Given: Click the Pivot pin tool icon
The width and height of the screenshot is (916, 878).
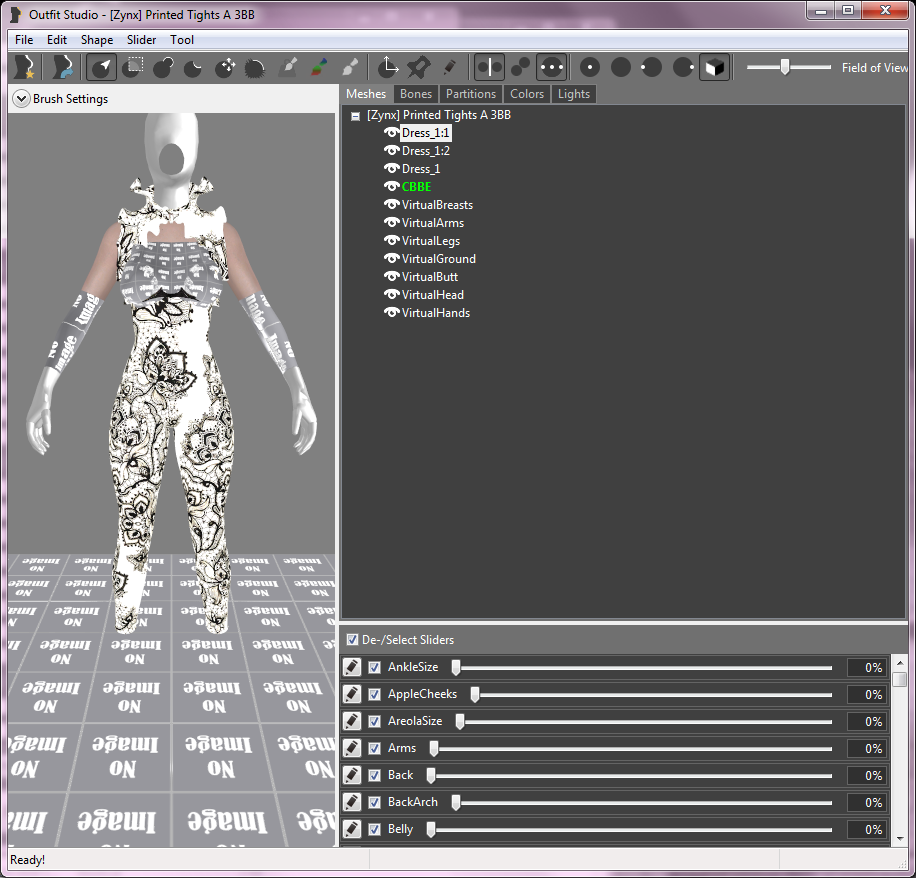Looking at the screenshot, I should point(418,67).
